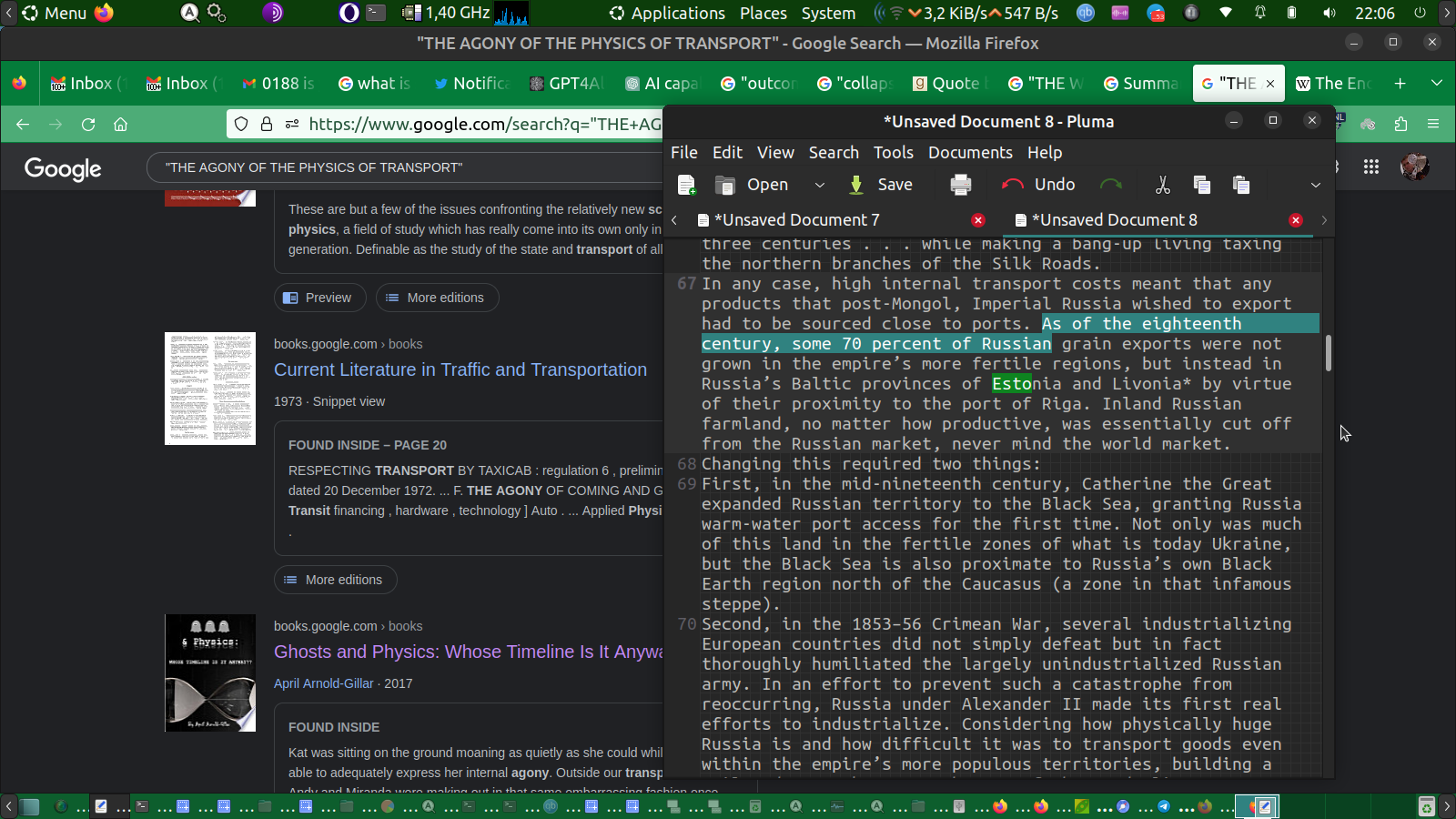Screen dimensions: 1456x819
Task: Close the Unsaved Document 8 tab
Action: click(x=1296, y=220)
